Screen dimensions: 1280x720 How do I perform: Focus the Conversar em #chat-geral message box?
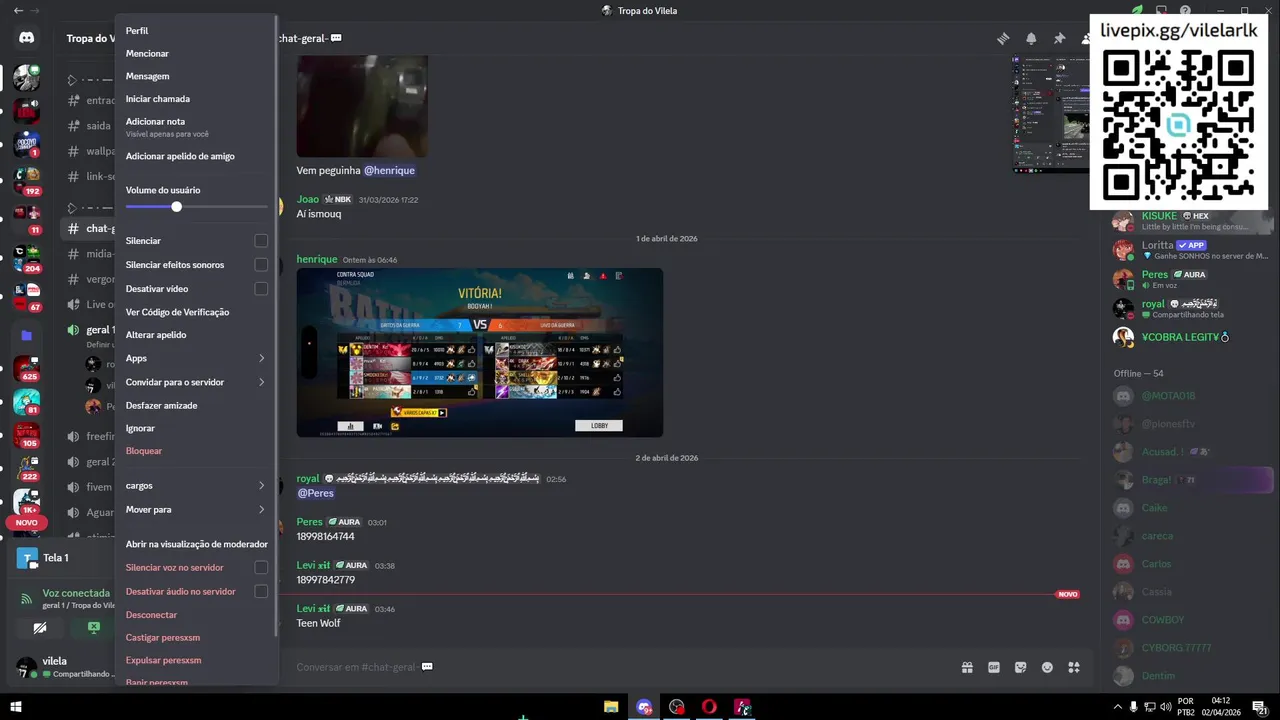coord(620,667)
